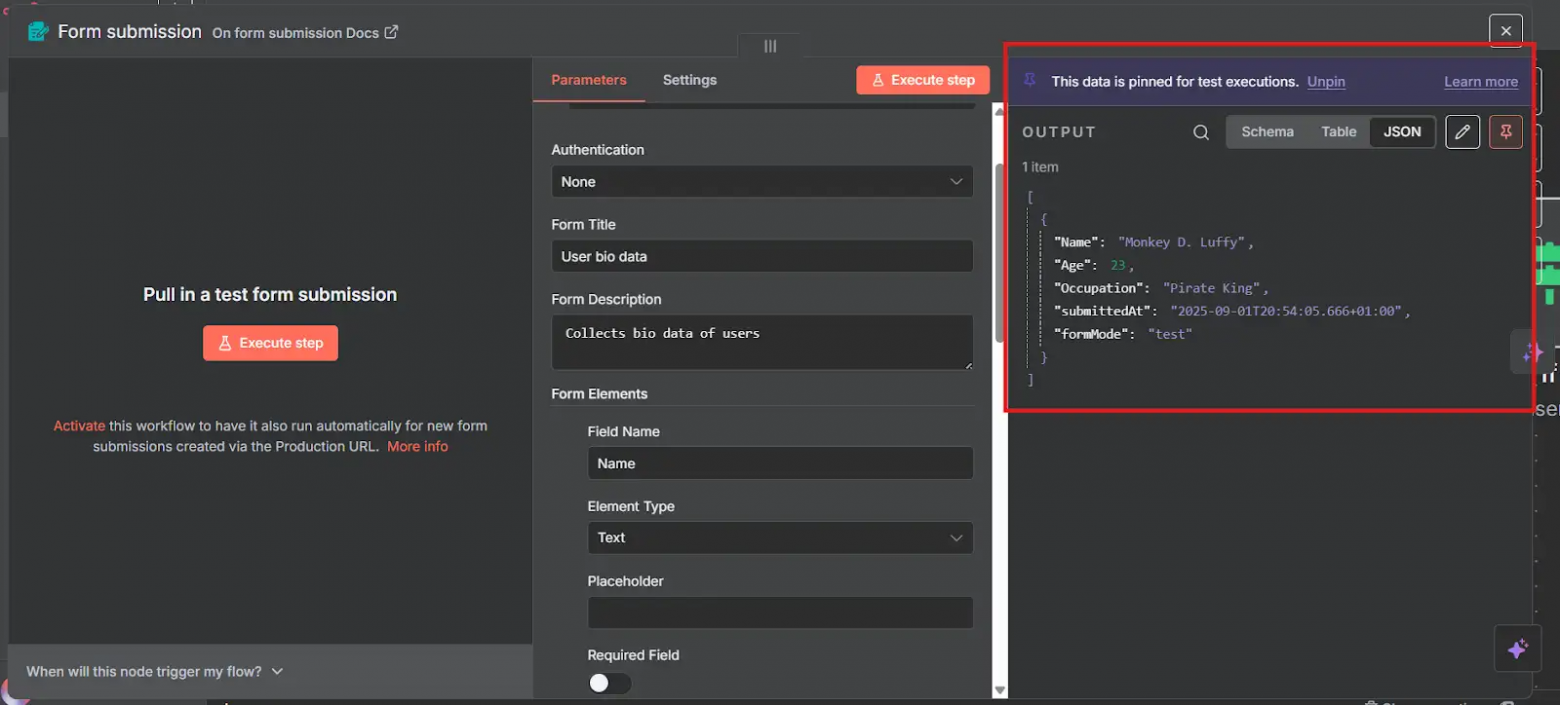Click the Form Title input field
The image size is (1560, 705).
[x=762, y=256]
